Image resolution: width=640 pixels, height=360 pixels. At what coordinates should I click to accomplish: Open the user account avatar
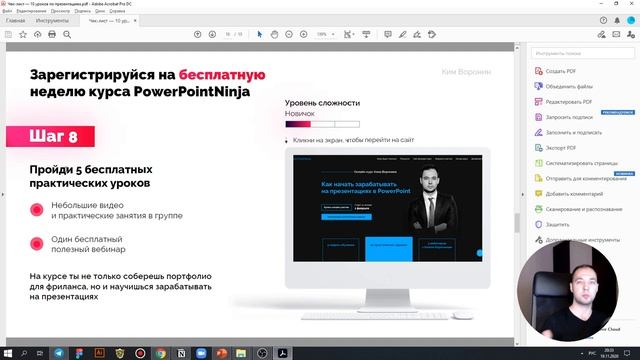pos(631,20)
